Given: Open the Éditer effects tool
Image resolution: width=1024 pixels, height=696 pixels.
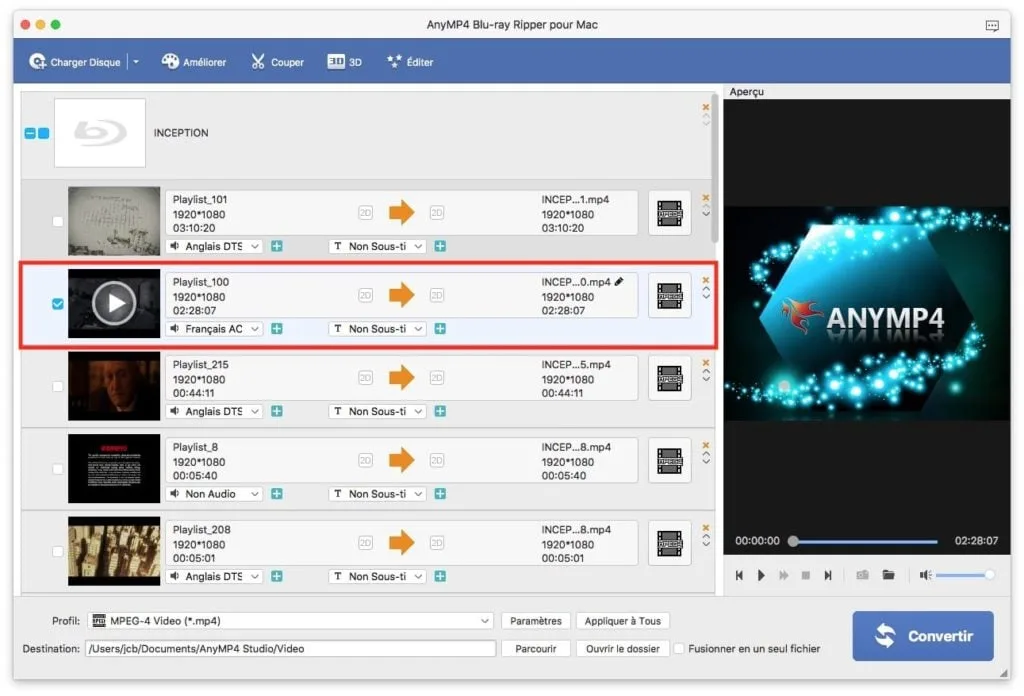Looking at the screenshot, I should (410, 62).
